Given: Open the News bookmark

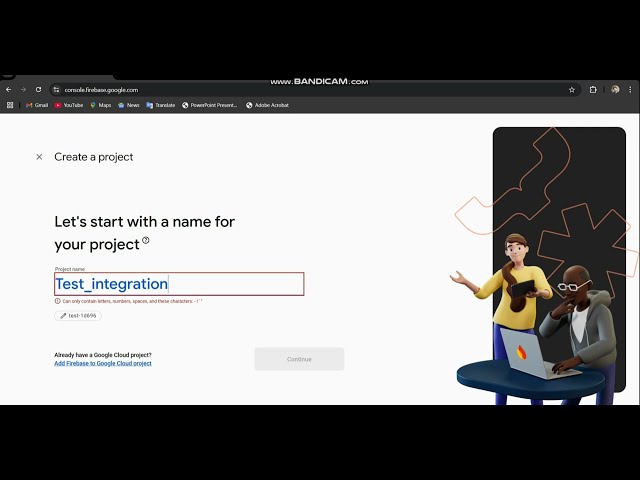Looking at the screenshot, I should tap(129, 105).
